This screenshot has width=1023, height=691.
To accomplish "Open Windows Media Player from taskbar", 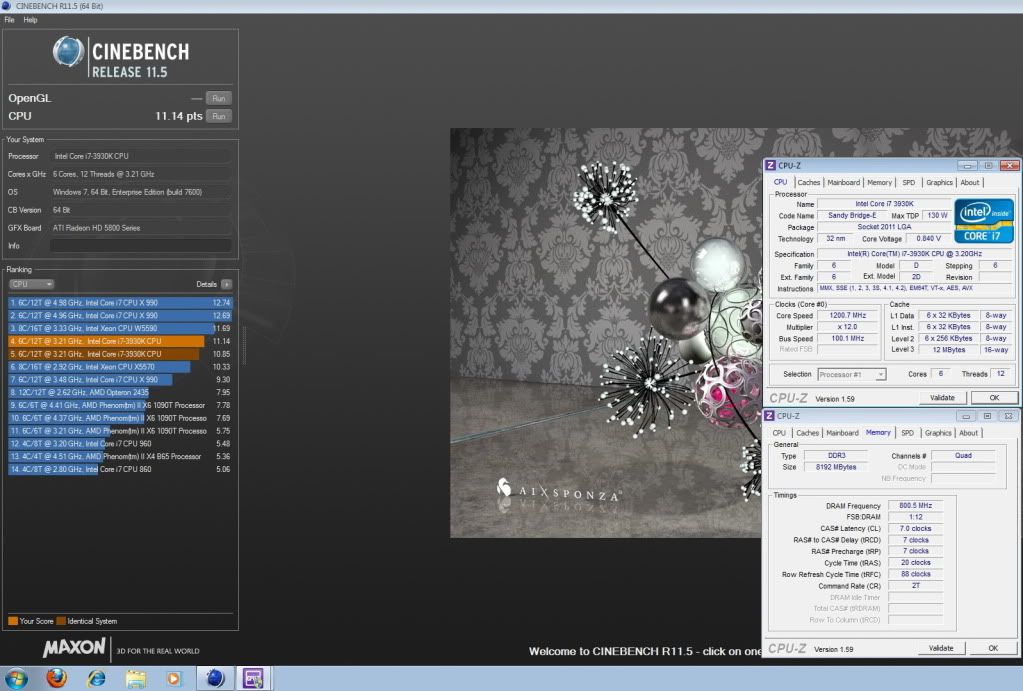I will [x=174, y=679].
